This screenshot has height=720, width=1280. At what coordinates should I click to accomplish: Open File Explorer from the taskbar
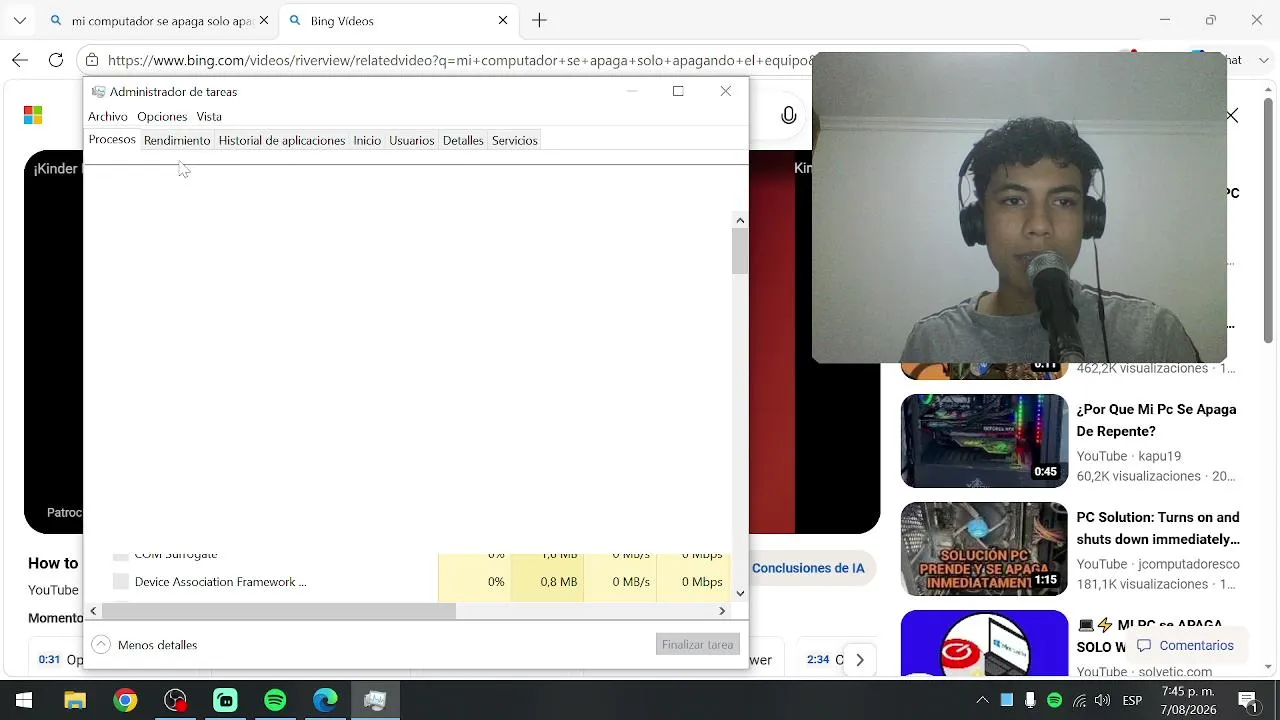(x=75, y=700)
